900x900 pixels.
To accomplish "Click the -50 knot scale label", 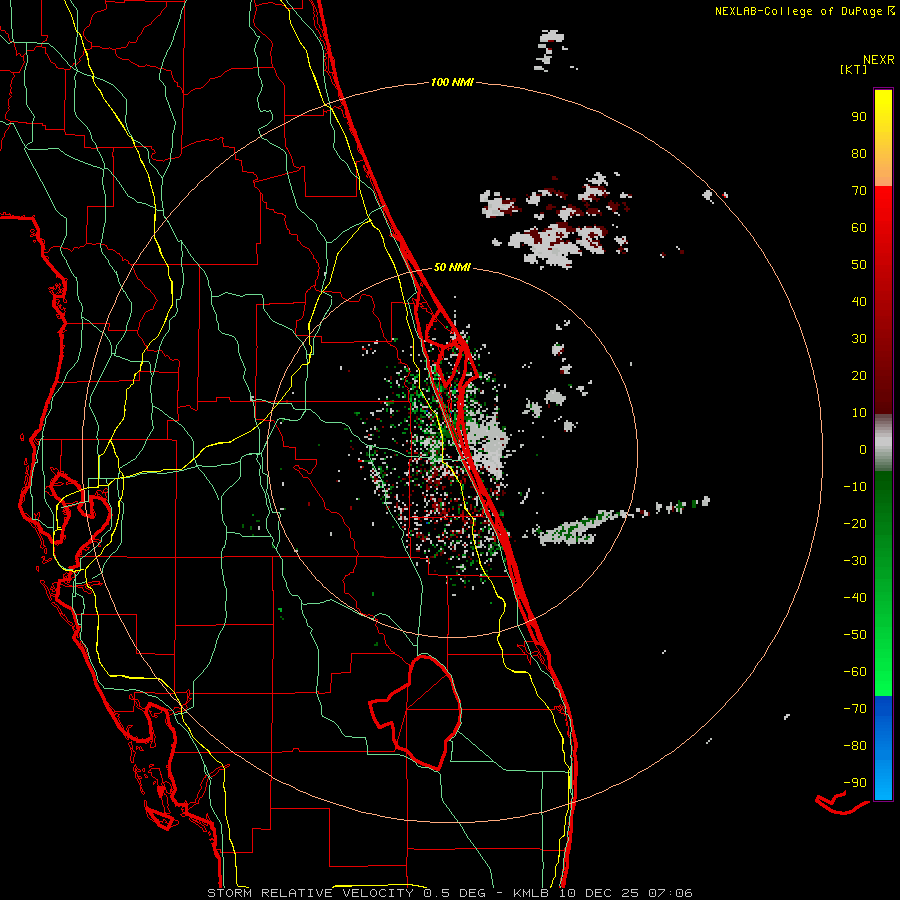I will click(x=855, y=635).
